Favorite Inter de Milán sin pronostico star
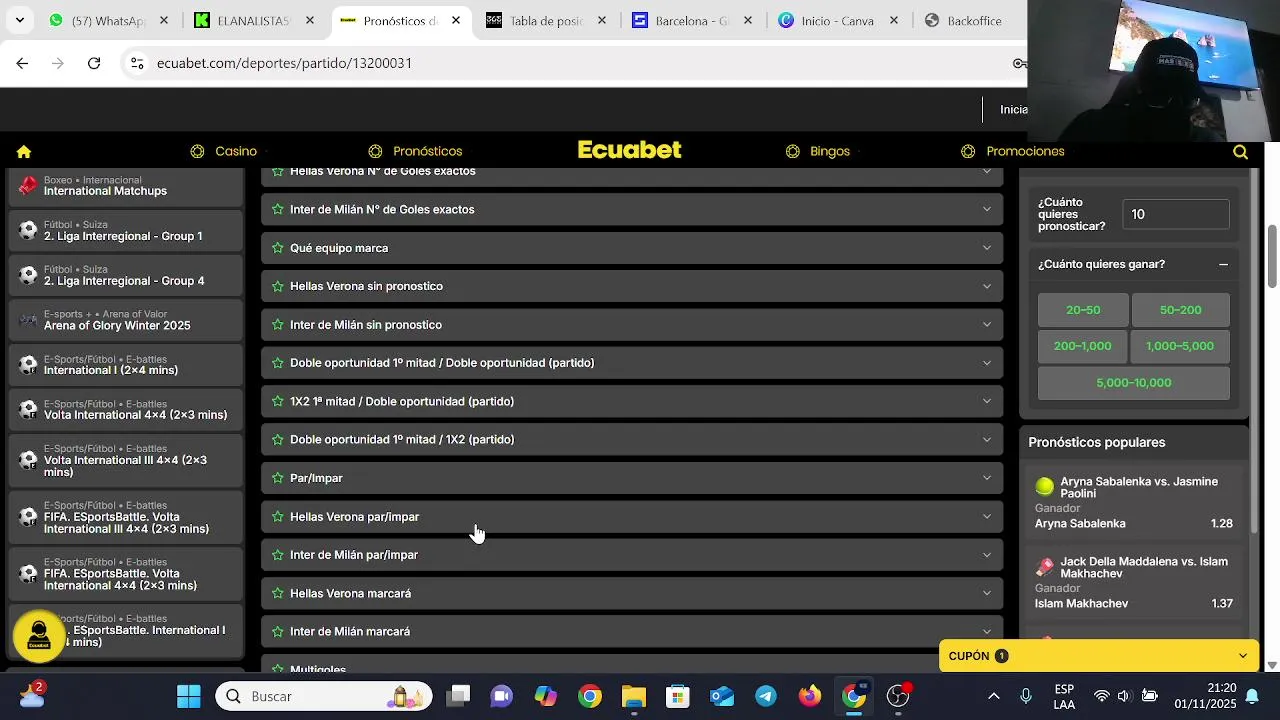Image resolution: width=1280 pixels, height=720 pixels. pyautogui.click(x=278, y=325)
